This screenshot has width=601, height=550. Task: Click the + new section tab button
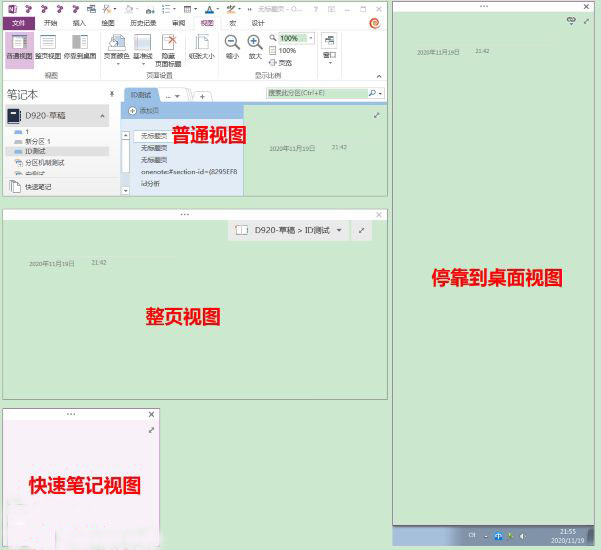tap(202, 96)
